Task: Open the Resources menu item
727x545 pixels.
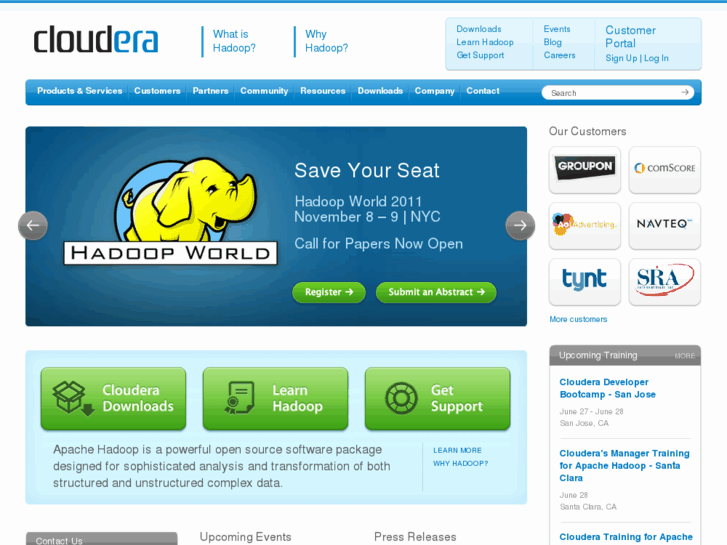Action: pyautogui.click(x=323, y=91)
